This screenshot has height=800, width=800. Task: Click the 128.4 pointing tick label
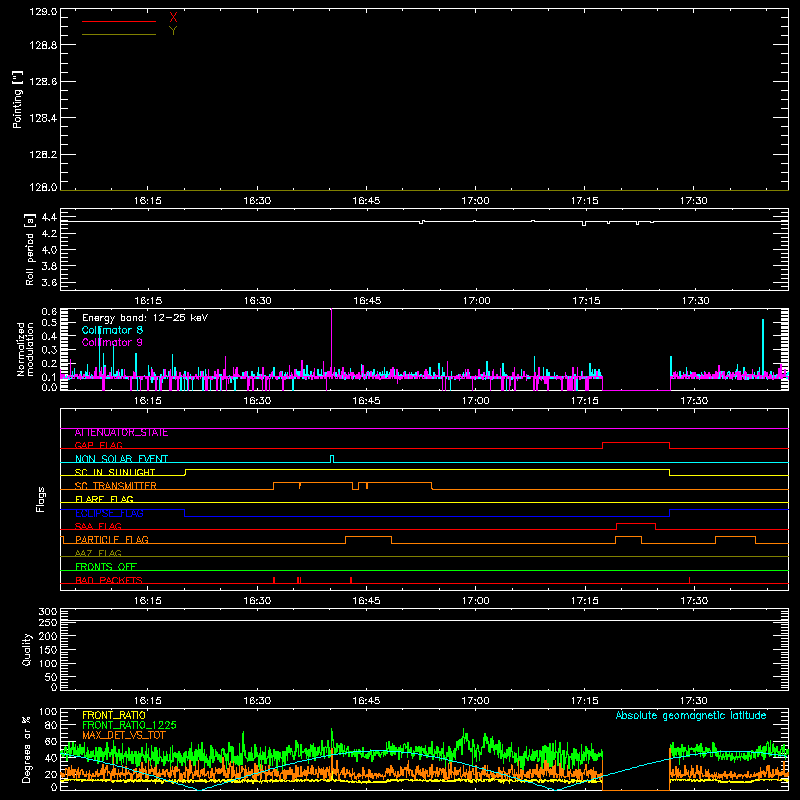tap(43, 118)
